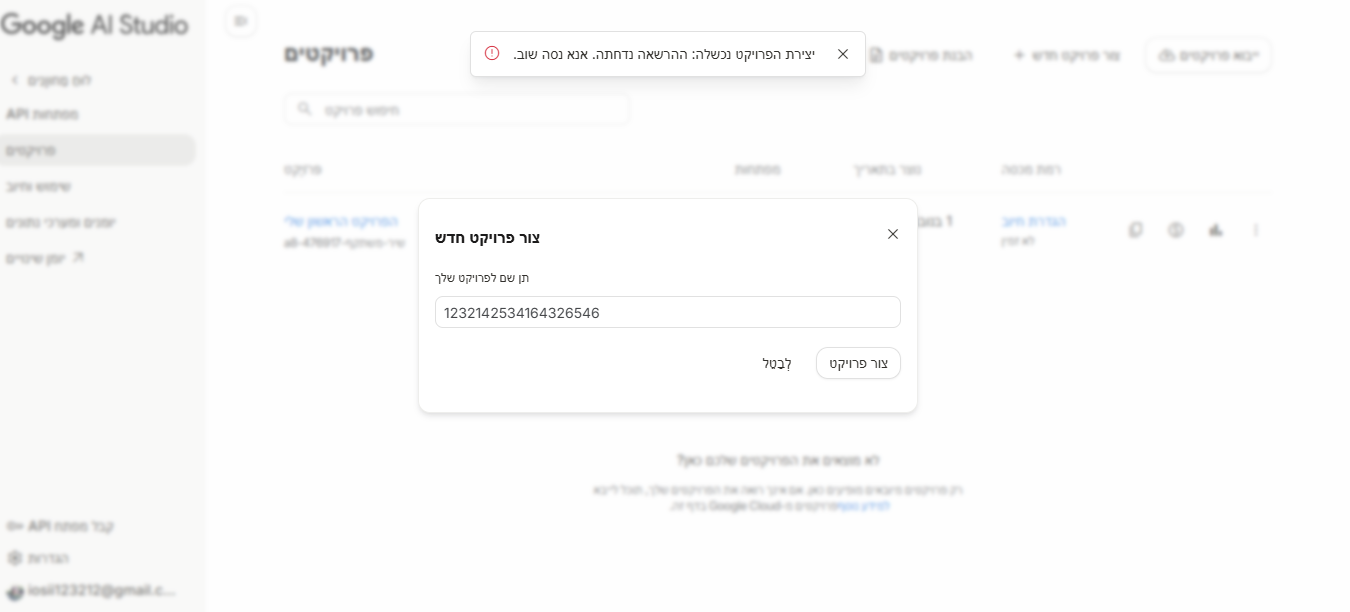The width and height of the screenshot is (1350, 612).
Task: Toggle the sidebar collapse icon
Action: pyautogui.click(x=240, y=21)
